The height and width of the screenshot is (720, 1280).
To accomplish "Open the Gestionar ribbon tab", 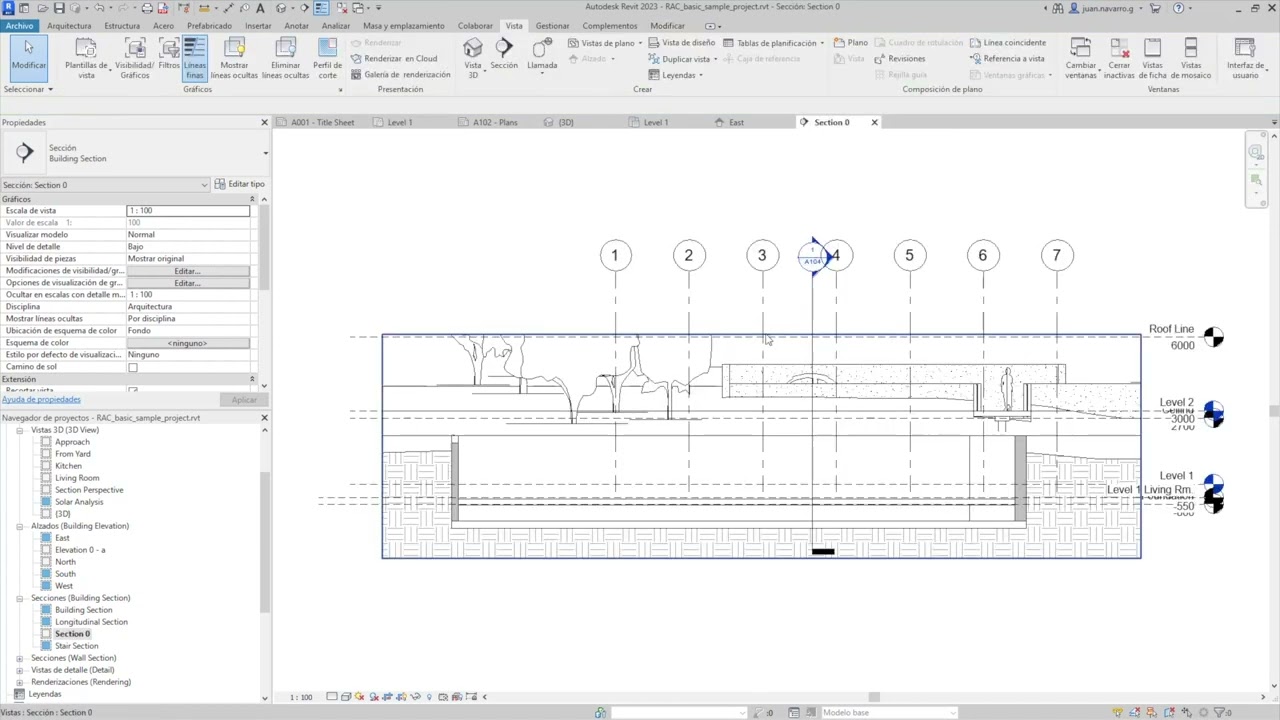I will 552,25.
